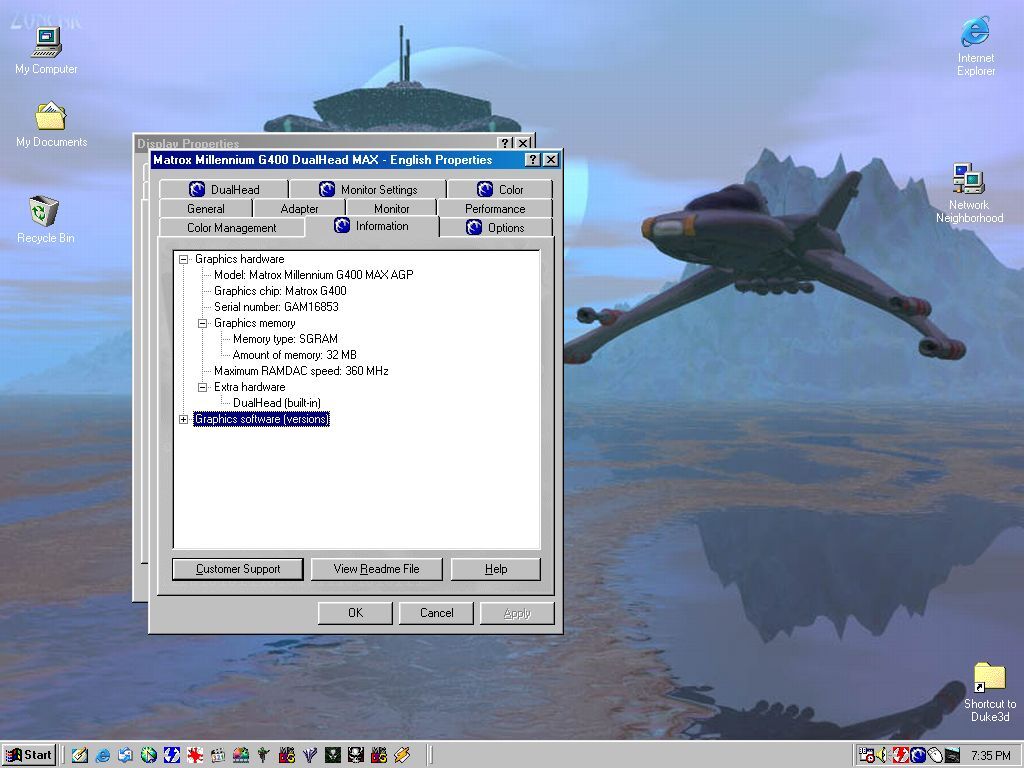Click the Winamp lightning bolt taskbar icon

(402, 755)
